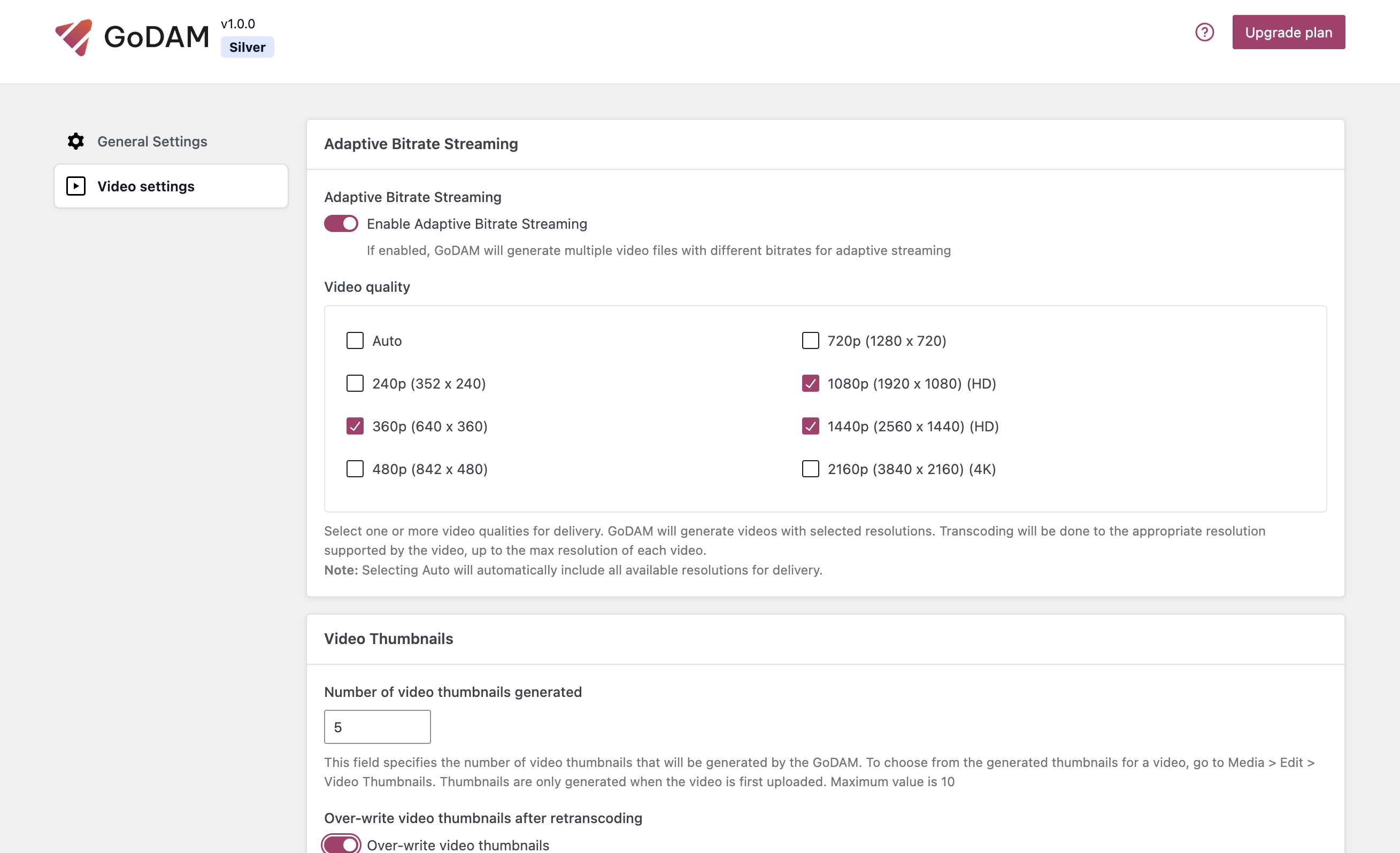Click the Silver plan badge
The width and height of the screenshot is (1400, 853).
pos(247,47)
